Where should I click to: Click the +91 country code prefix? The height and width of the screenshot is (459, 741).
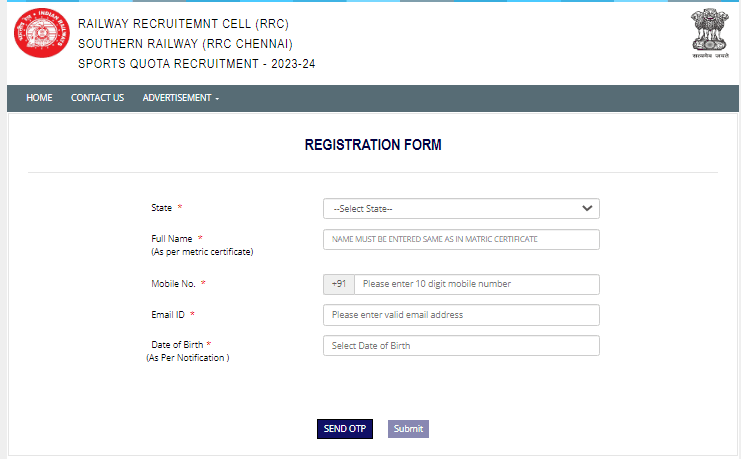click(x=339, y=284)
